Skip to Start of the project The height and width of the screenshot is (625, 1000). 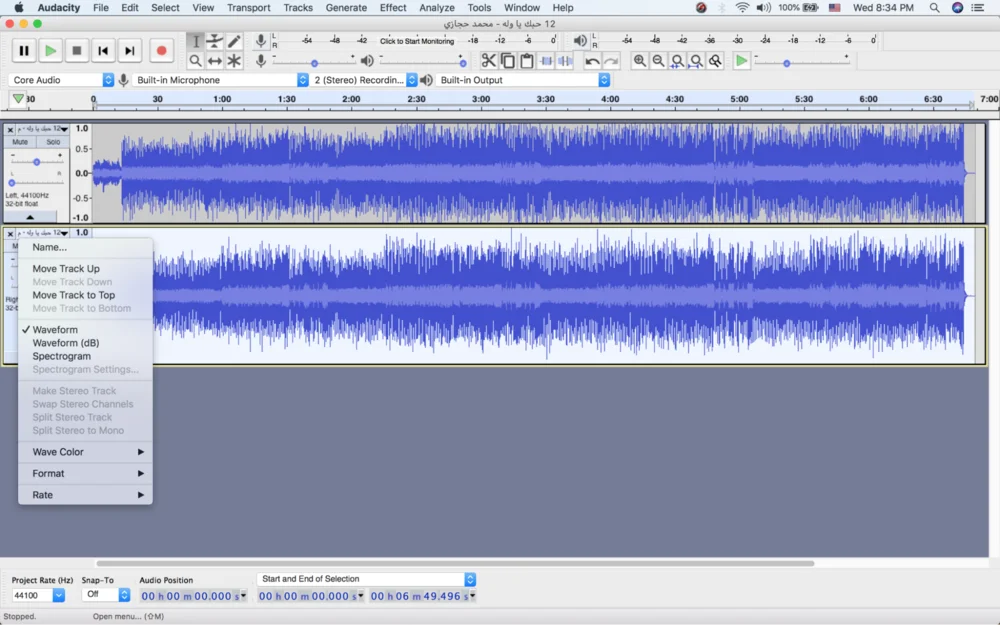click(x=103, y=51)
